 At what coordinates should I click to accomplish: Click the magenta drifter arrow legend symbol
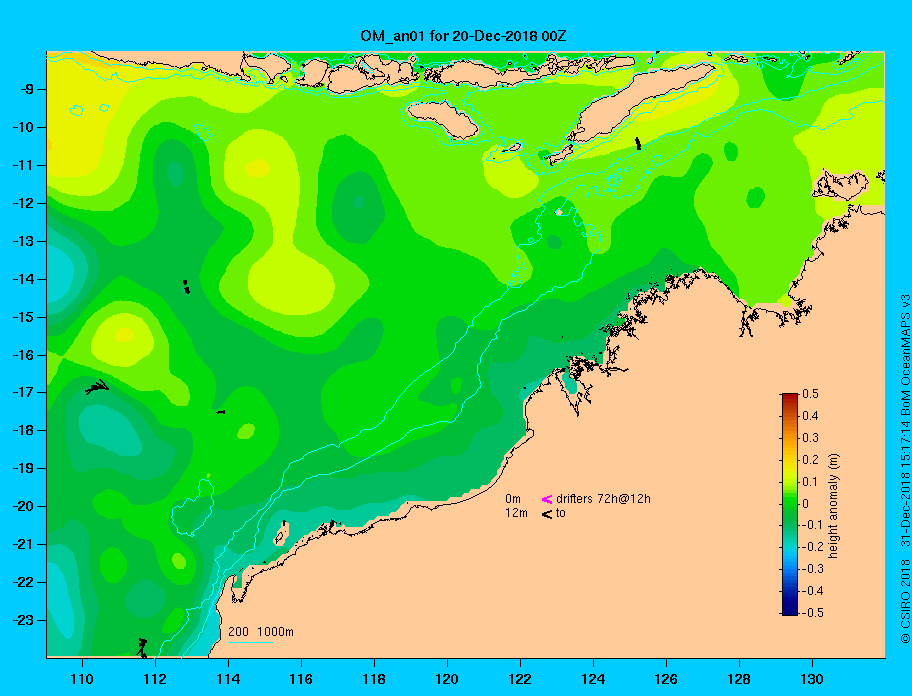pyautogui.click(x=547, y=499)
